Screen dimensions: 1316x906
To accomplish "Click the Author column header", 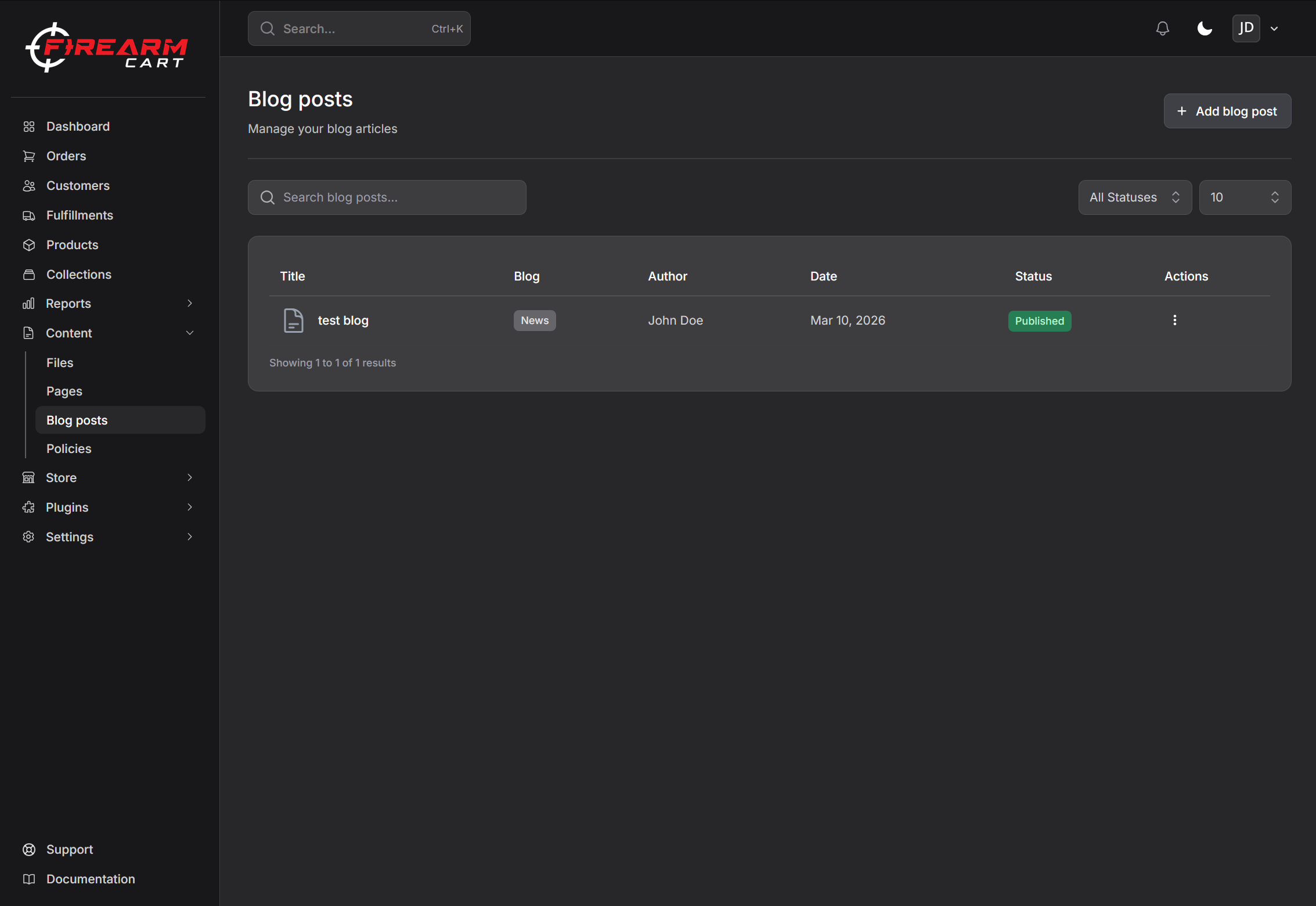I will coord(668,276).
